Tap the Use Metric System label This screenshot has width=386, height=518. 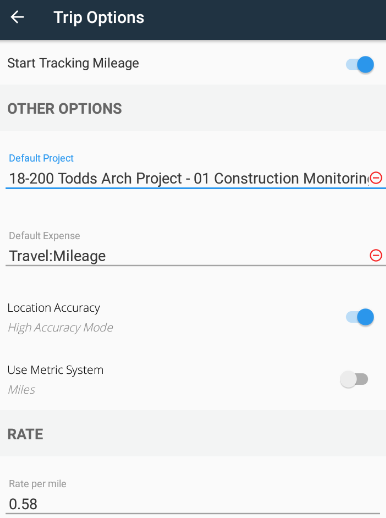[55, 370]
